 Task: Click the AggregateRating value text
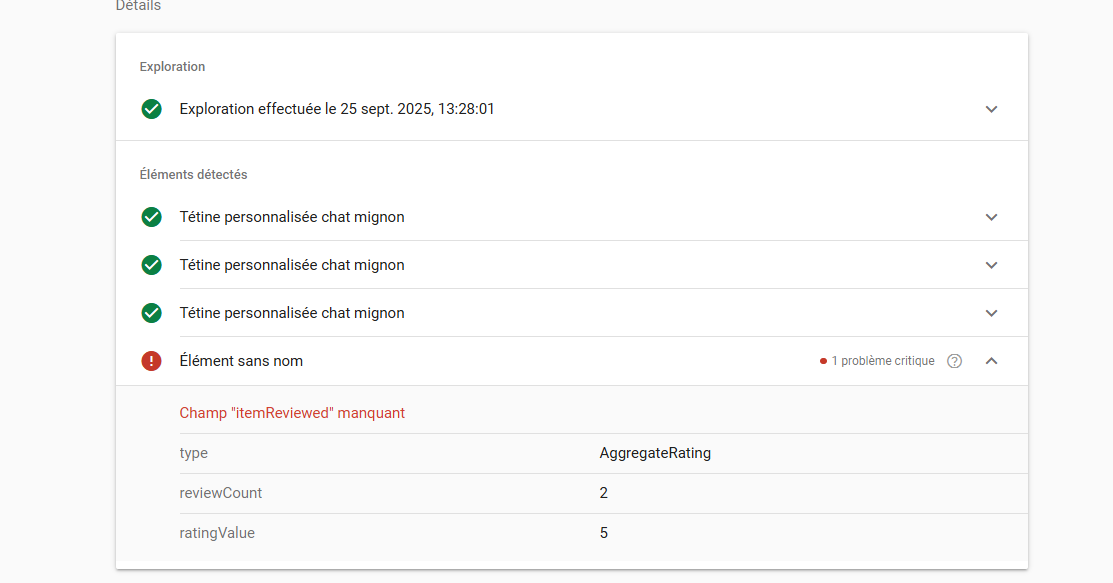click(655, 453)
